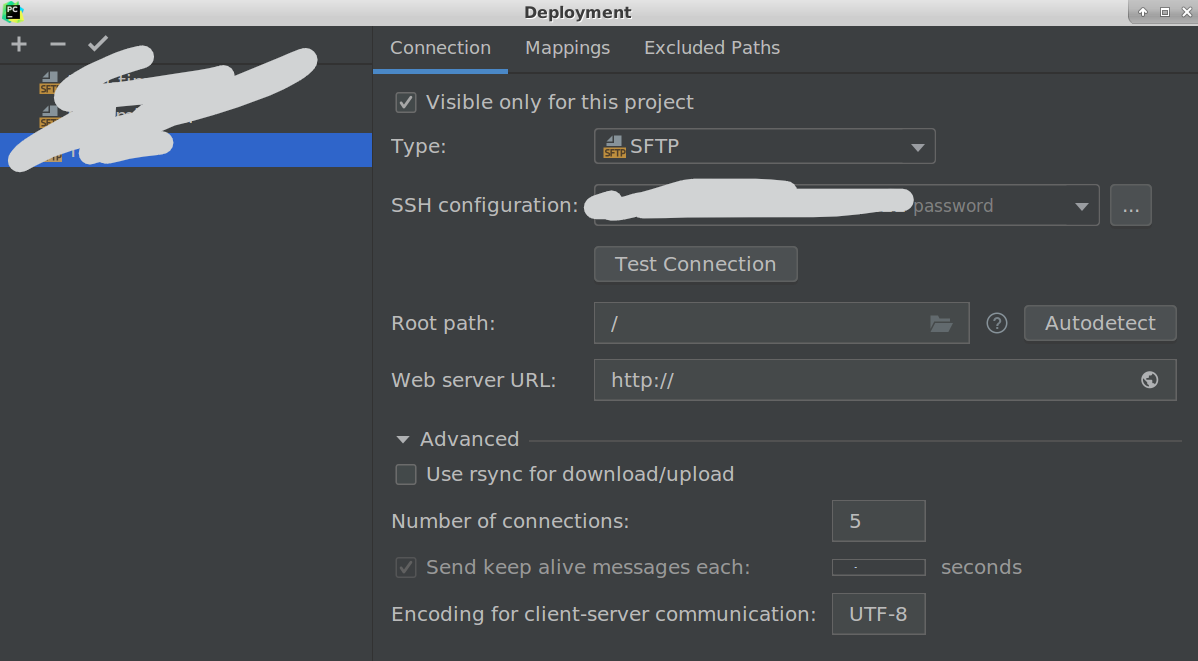Click the Test Connection button
The height and width of the screenshot is (661, 1198).
[695, 264]
